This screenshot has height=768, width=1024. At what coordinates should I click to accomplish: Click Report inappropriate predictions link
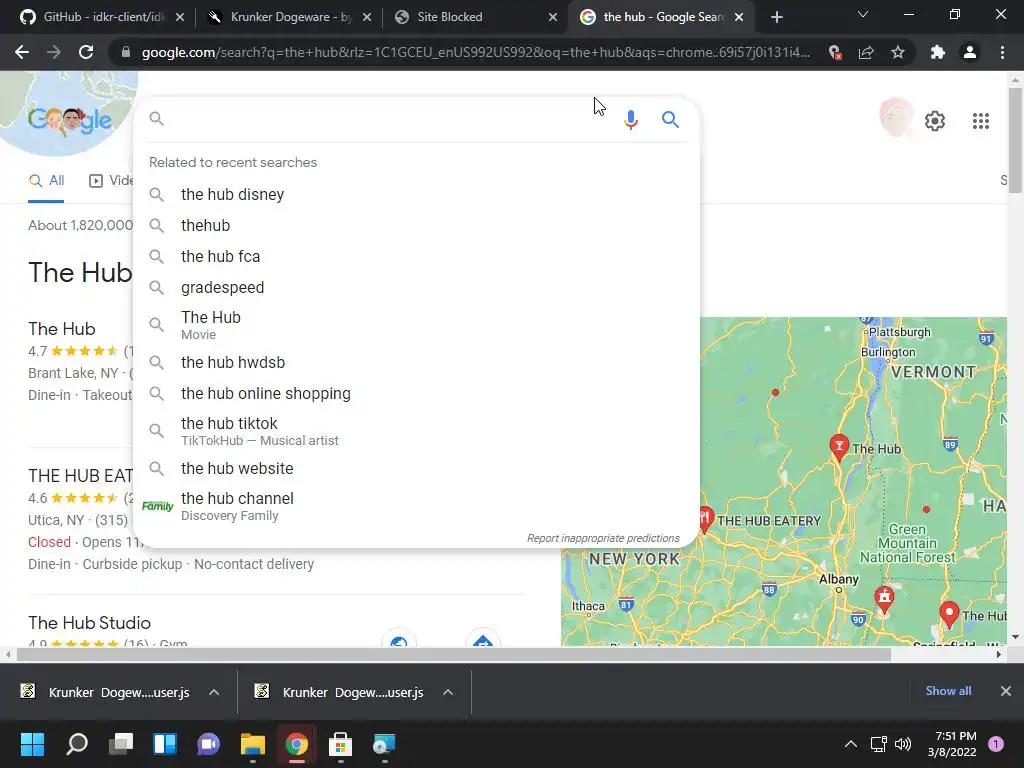(x=603, y=538)
